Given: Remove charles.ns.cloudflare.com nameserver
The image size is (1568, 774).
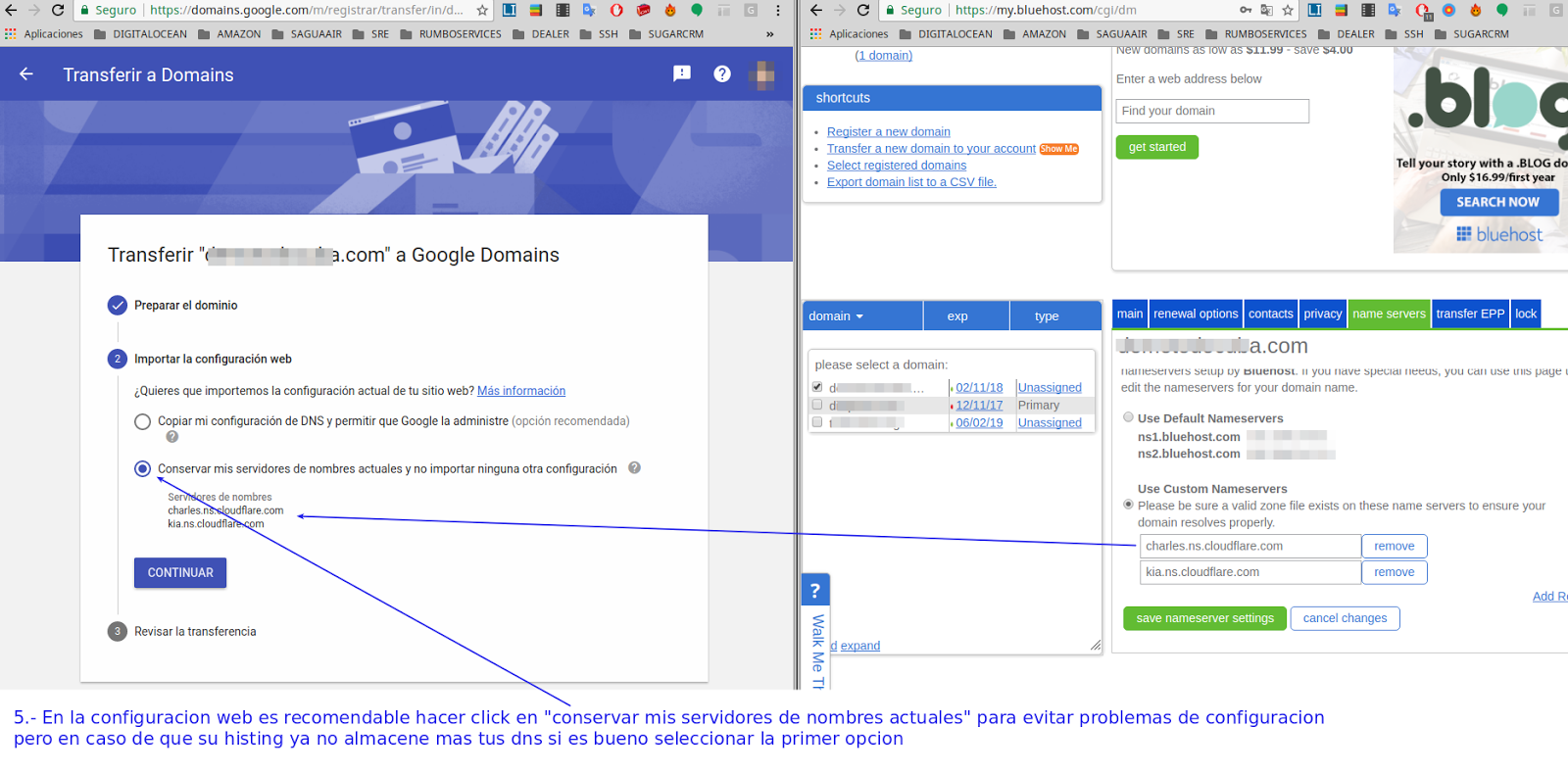Looking at the screenshot, I should click(1394, 546).
